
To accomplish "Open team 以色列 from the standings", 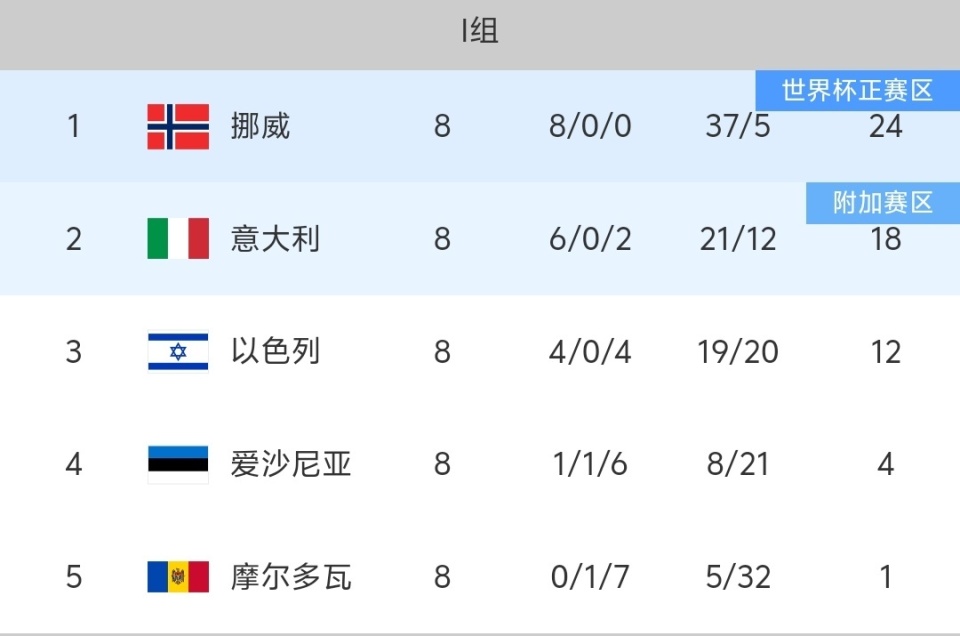I will pos(275,352).
